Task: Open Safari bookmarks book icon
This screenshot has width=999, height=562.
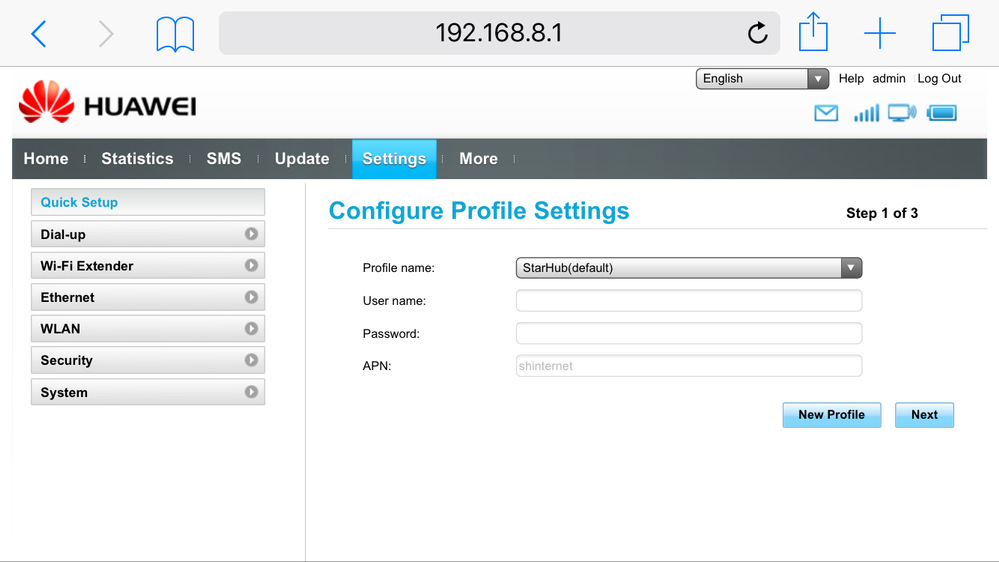Action: (x=175, y=34)
